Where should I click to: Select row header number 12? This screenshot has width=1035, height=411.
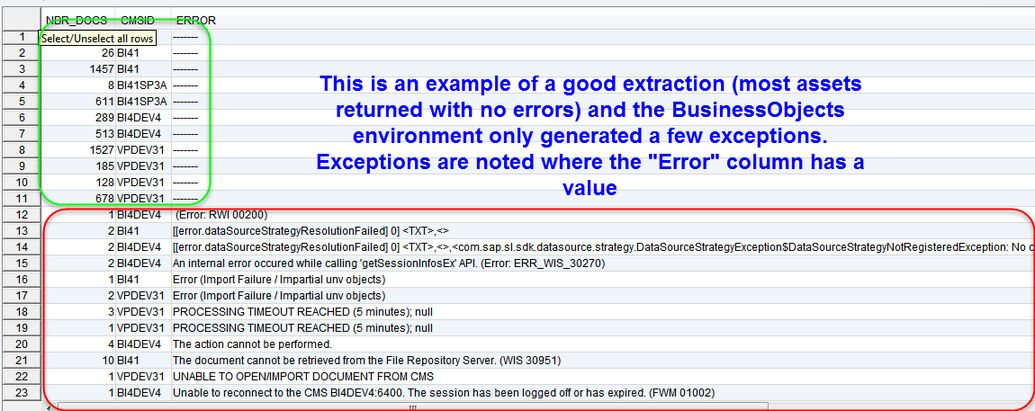(x=20, y=214)
